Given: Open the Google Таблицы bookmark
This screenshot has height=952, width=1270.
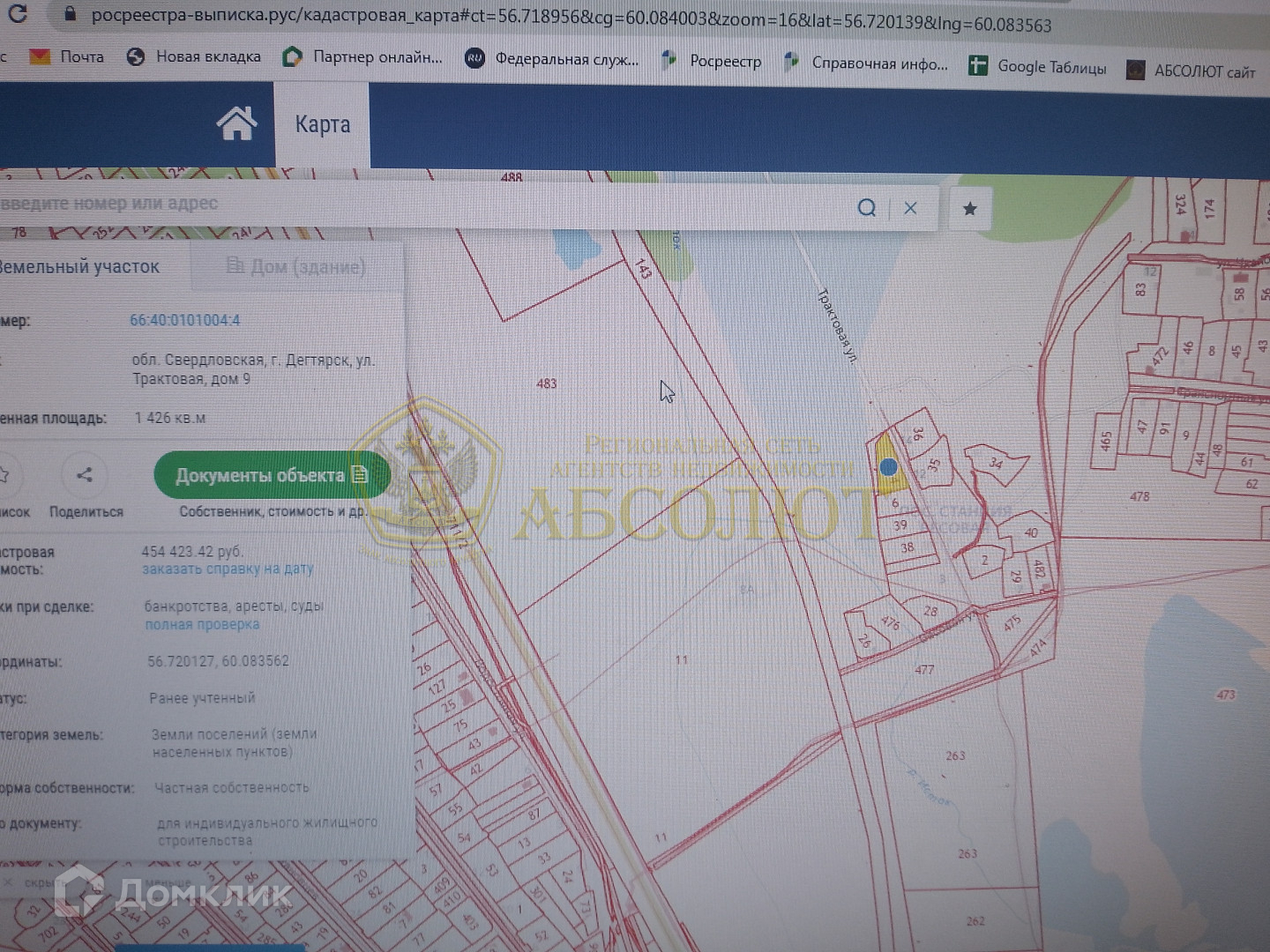Looking at the screenshot, I should 1037,66.
